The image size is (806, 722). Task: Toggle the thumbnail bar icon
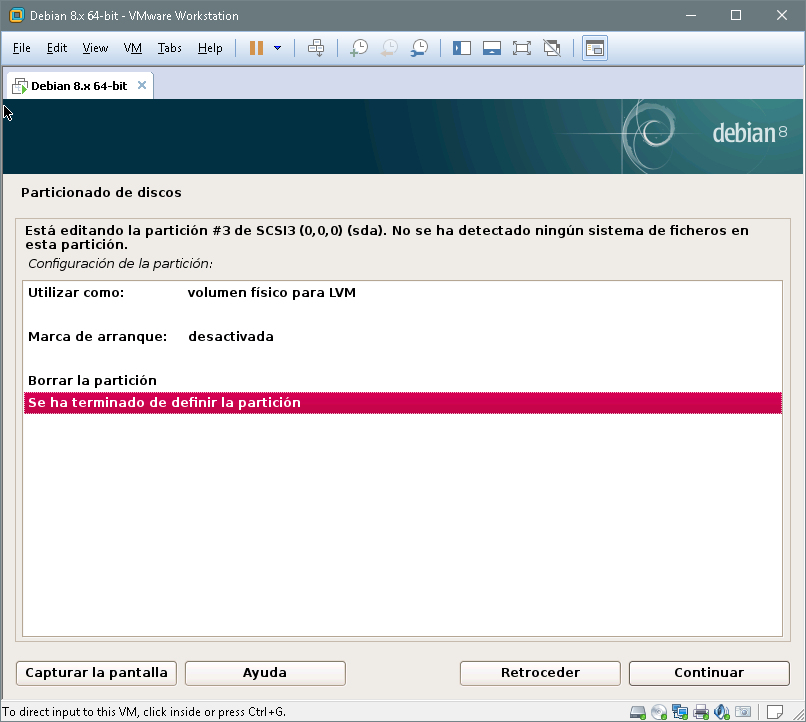491,48
